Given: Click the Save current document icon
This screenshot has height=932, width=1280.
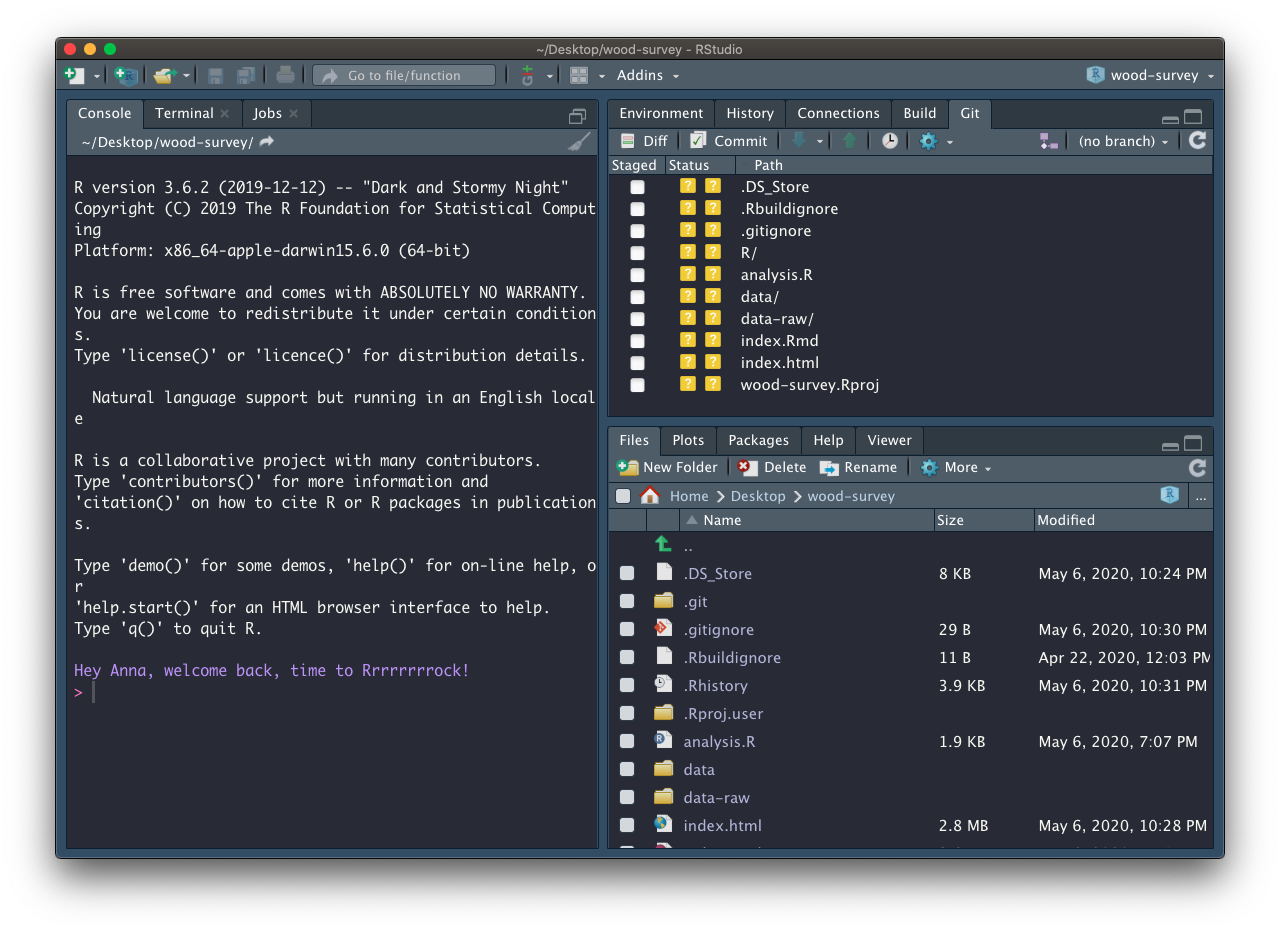Looking at the screenshot, I should pos(215,75).
